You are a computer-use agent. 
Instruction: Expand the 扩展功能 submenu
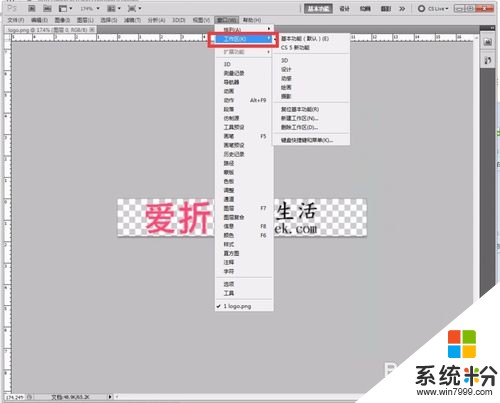[x=244, y=52]
